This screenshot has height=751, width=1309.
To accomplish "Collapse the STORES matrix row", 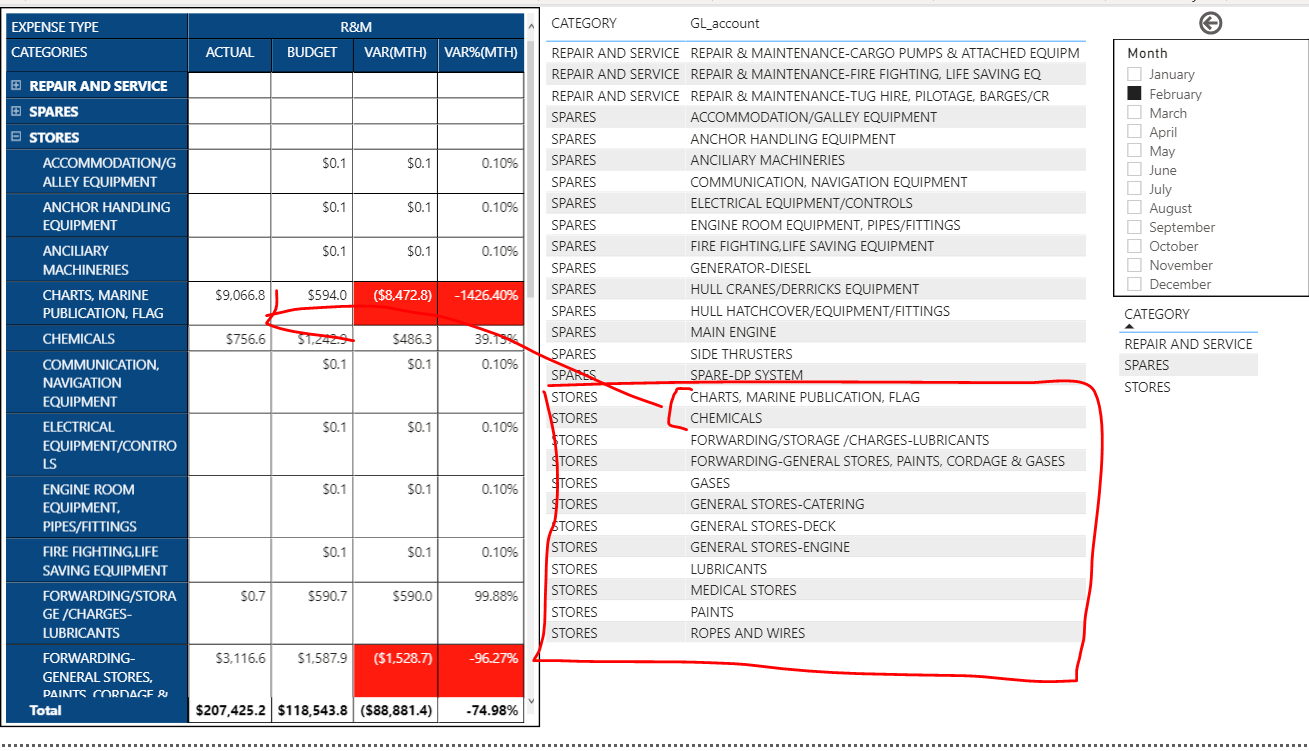I will 16,137.
